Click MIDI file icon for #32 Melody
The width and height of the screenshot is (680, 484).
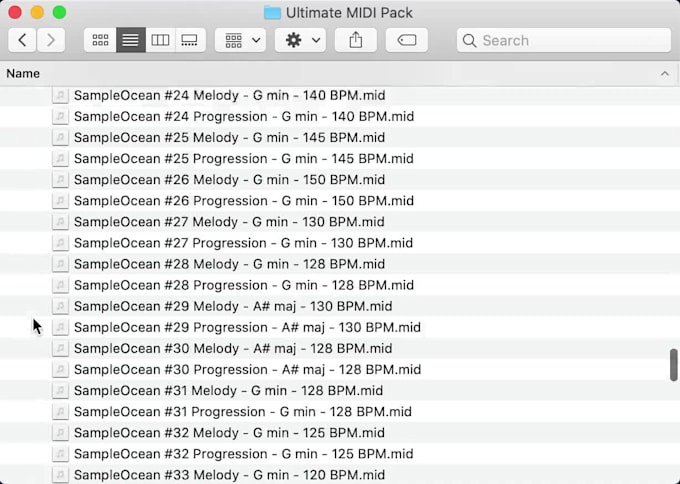pos(60,433)
